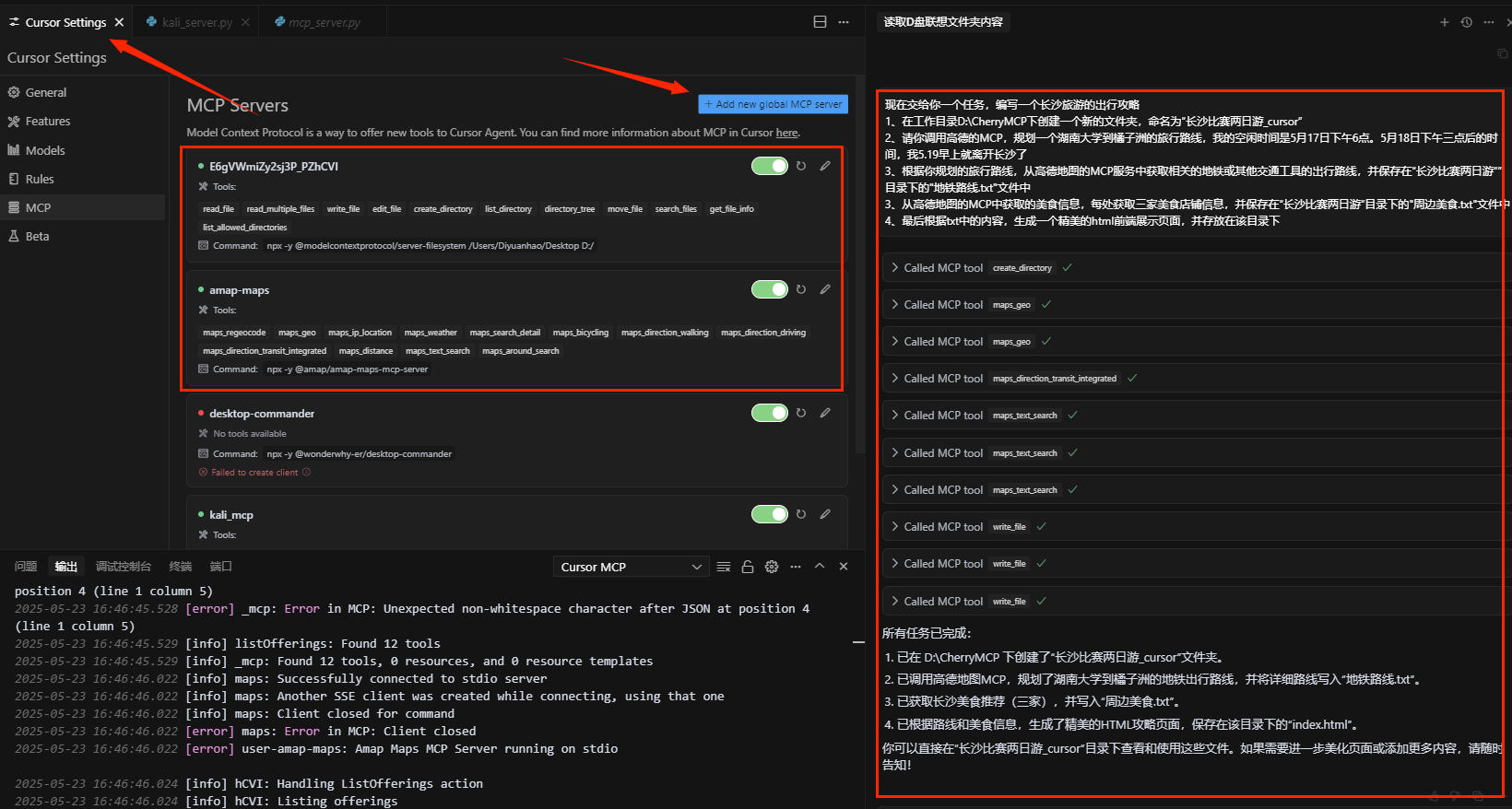Open the 端口 panel tab
The height and width of the screenshot is (809, 1512).
point(221,567)
